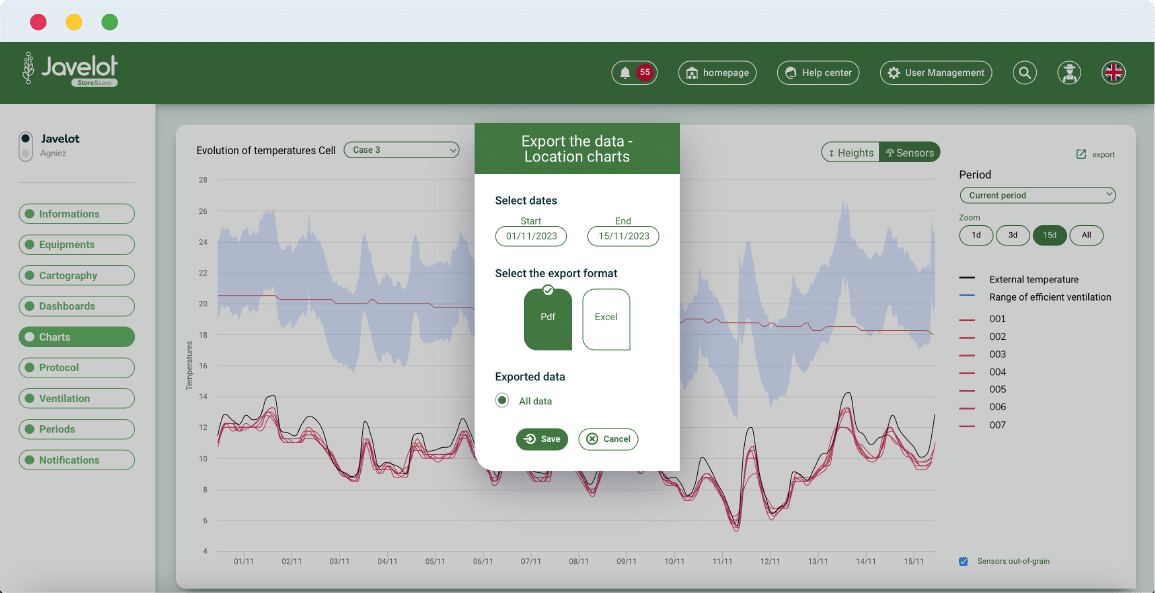Expand the Current period dropdown
This screenshot has height=593, width=1155.
[x=1037, y=195]
